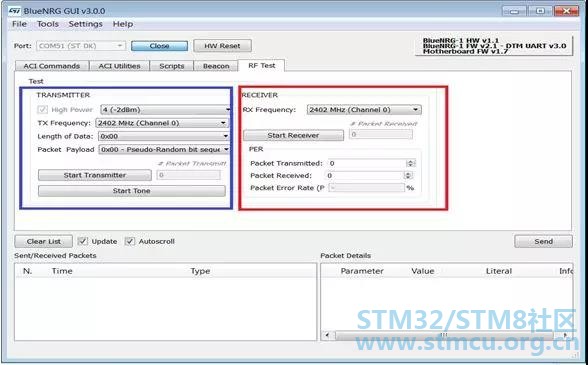Viewport: 588px width, 365px height.
Task: Close the BlueNRG GUI window
Action: [x=567, y=11]
